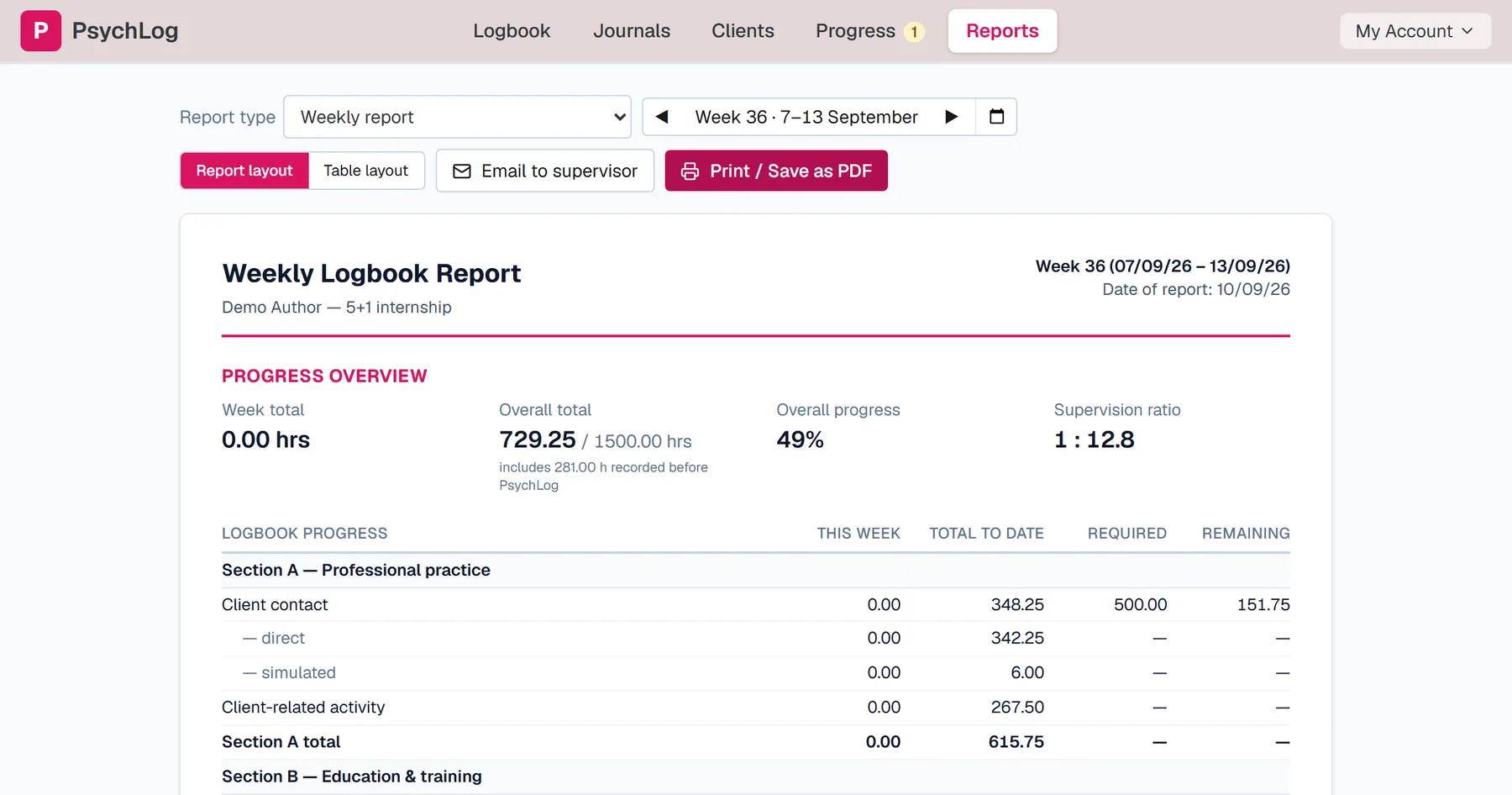Go to previous week arrow
1512x795 pixels.
pyautogui.click(x=662, y=117)
